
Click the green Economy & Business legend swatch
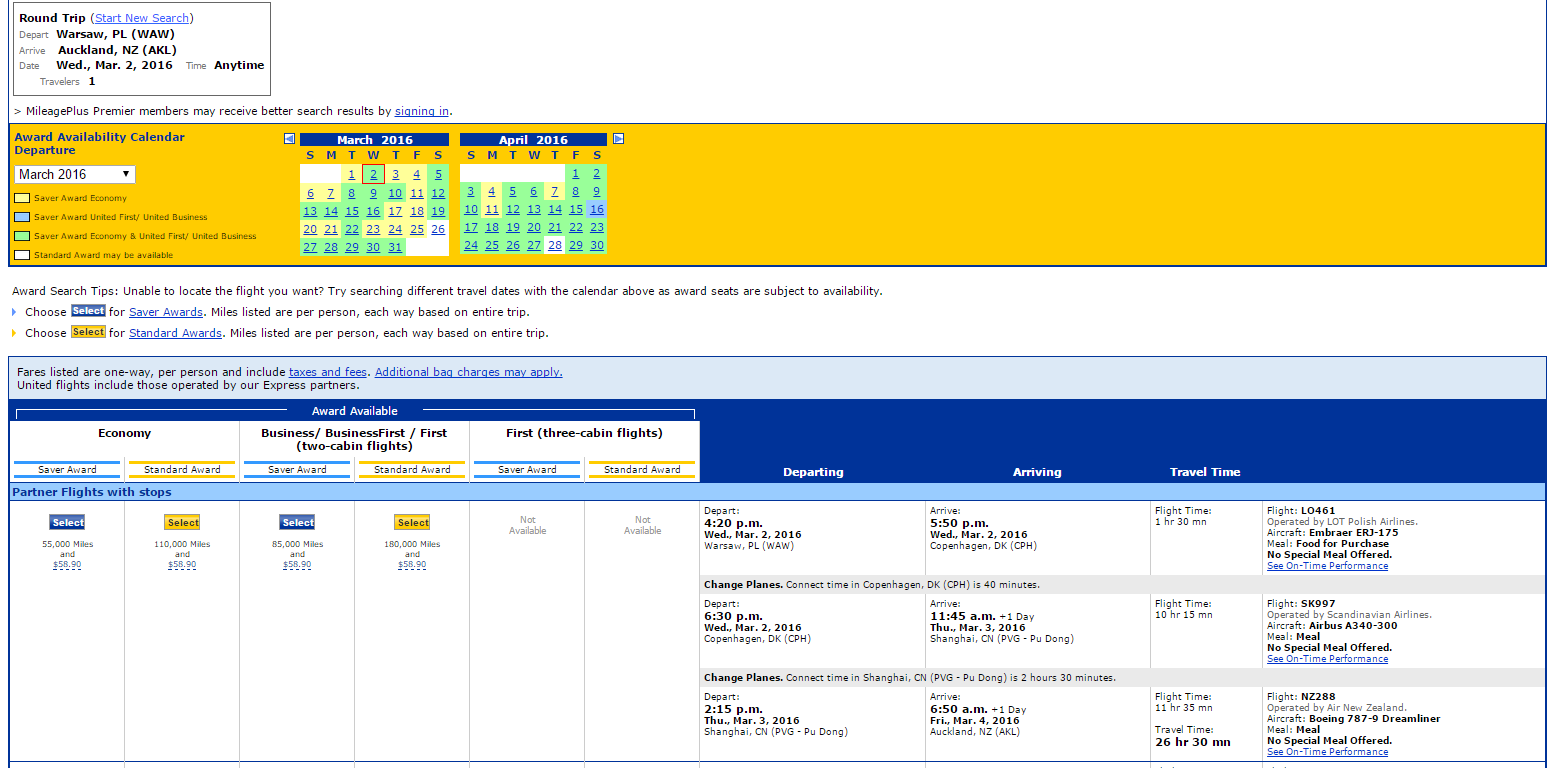pyautogui.click(x=22, y=236)
